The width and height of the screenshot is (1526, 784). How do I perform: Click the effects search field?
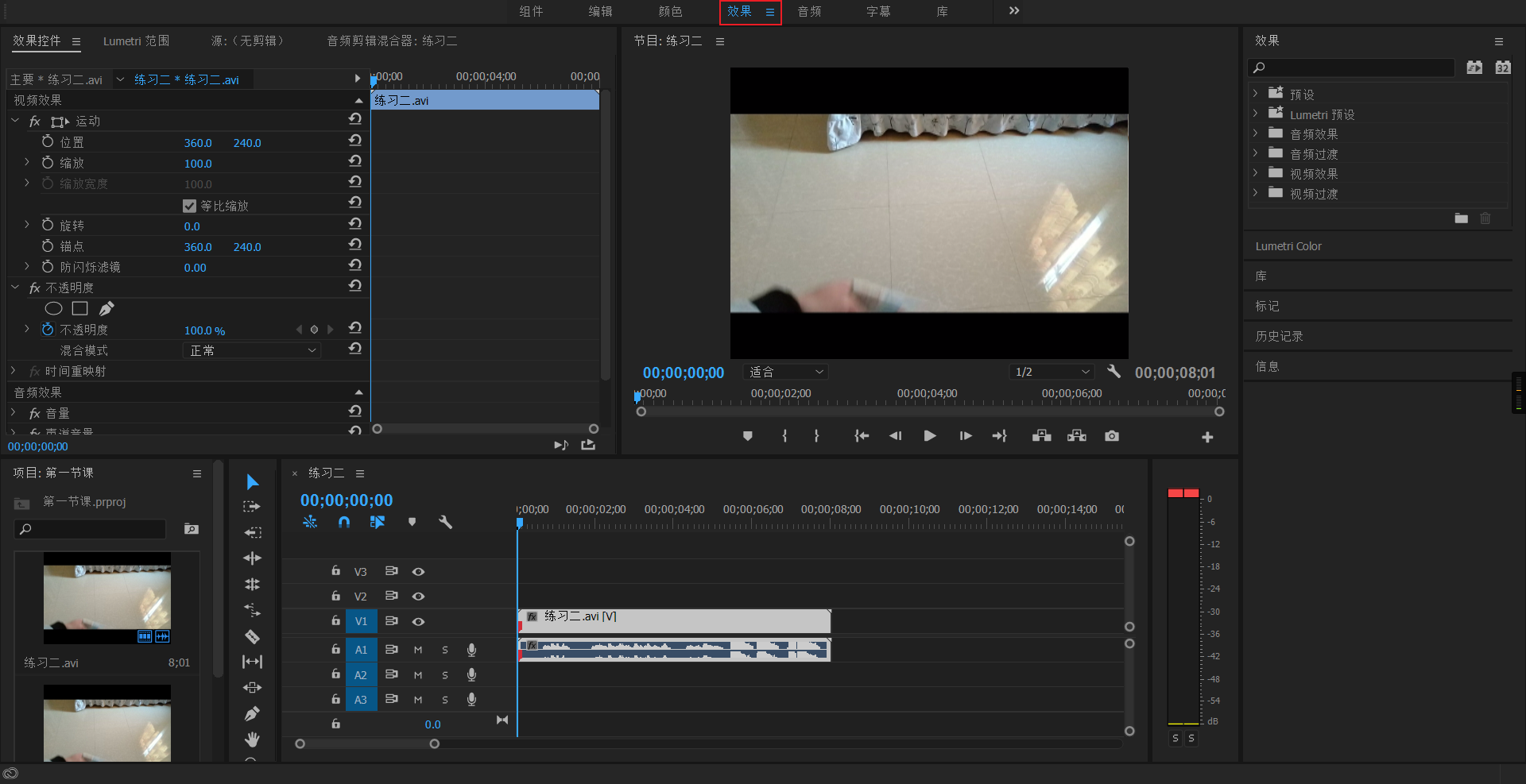click(x=1351, y=68)
